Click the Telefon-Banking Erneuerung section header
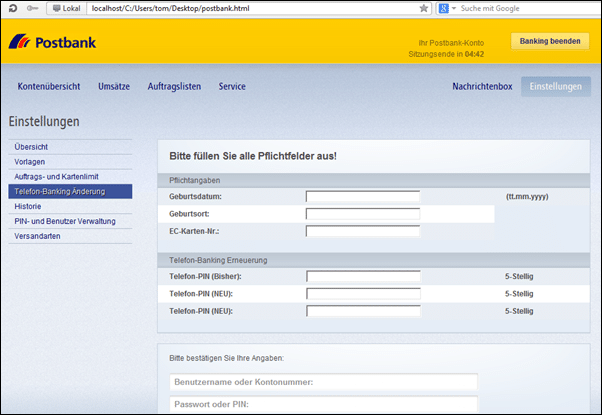Screen dimensions: 602x415 tap(374, 260)
